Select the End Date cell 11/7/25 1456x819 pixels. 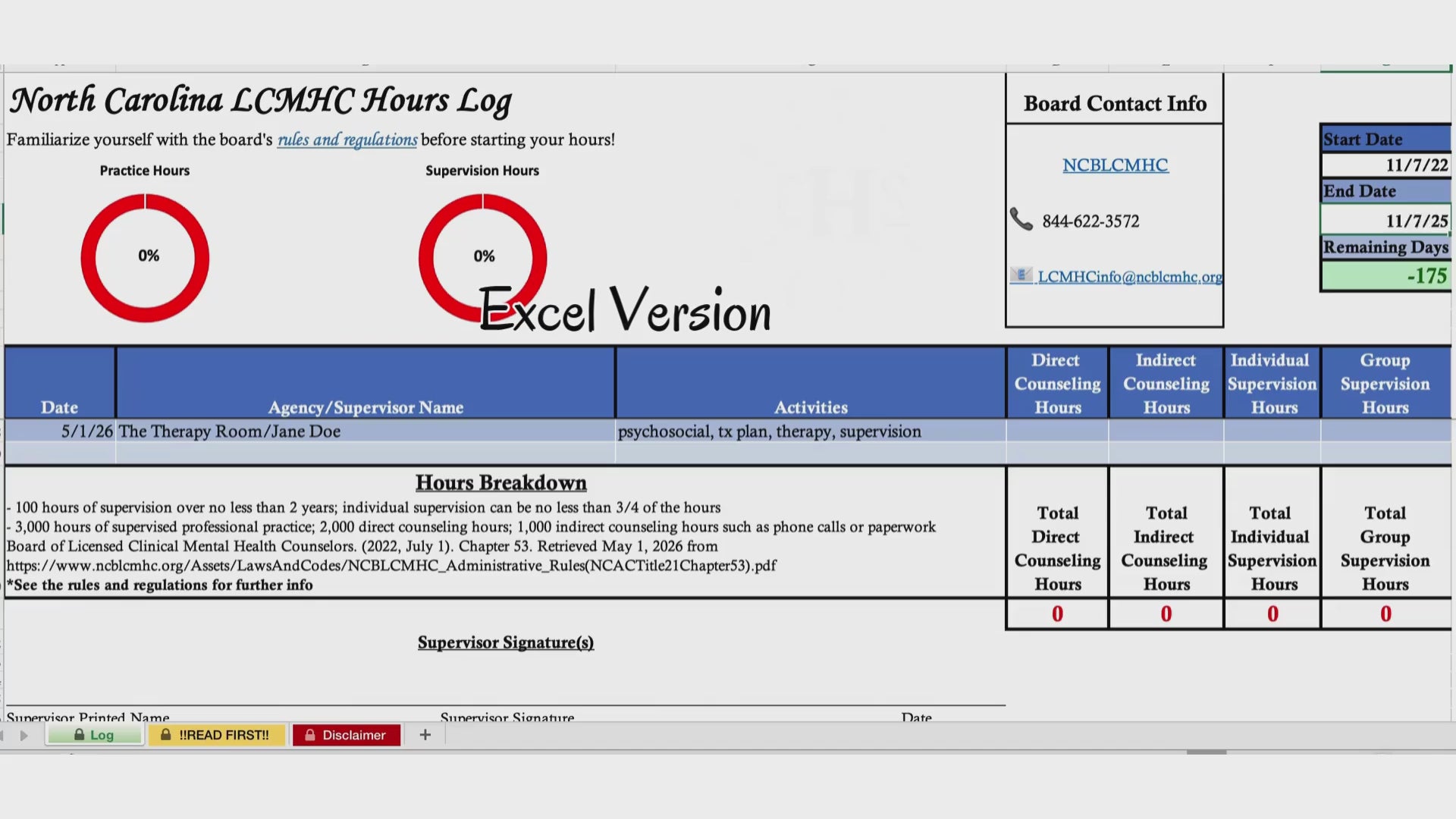(x=1385, y=221)
